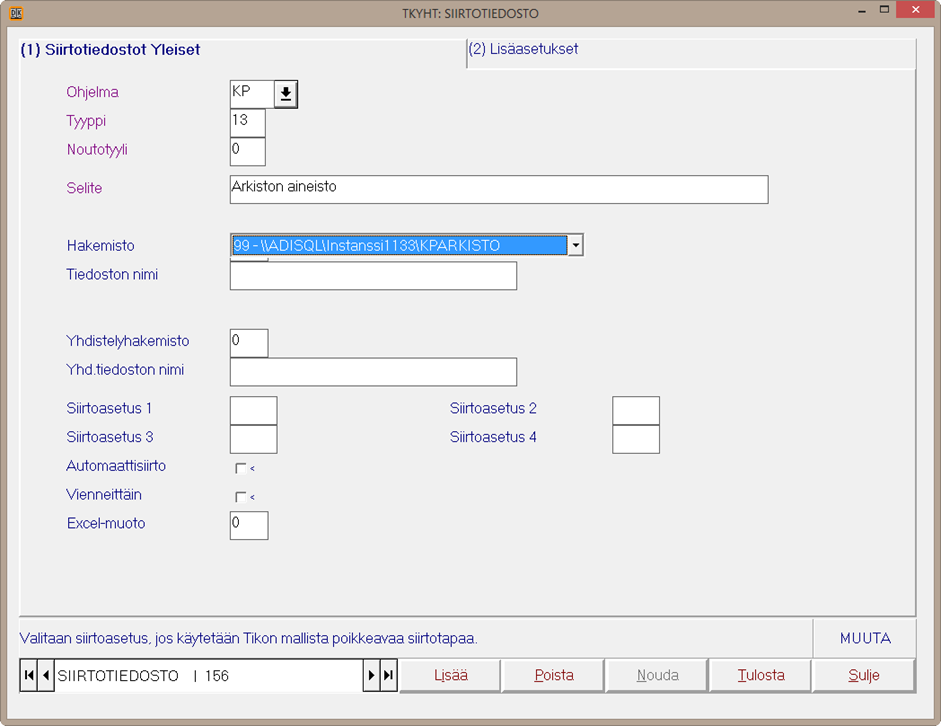
Task: Click the Siirtoasetus 4 field
Action: (636, 439)
